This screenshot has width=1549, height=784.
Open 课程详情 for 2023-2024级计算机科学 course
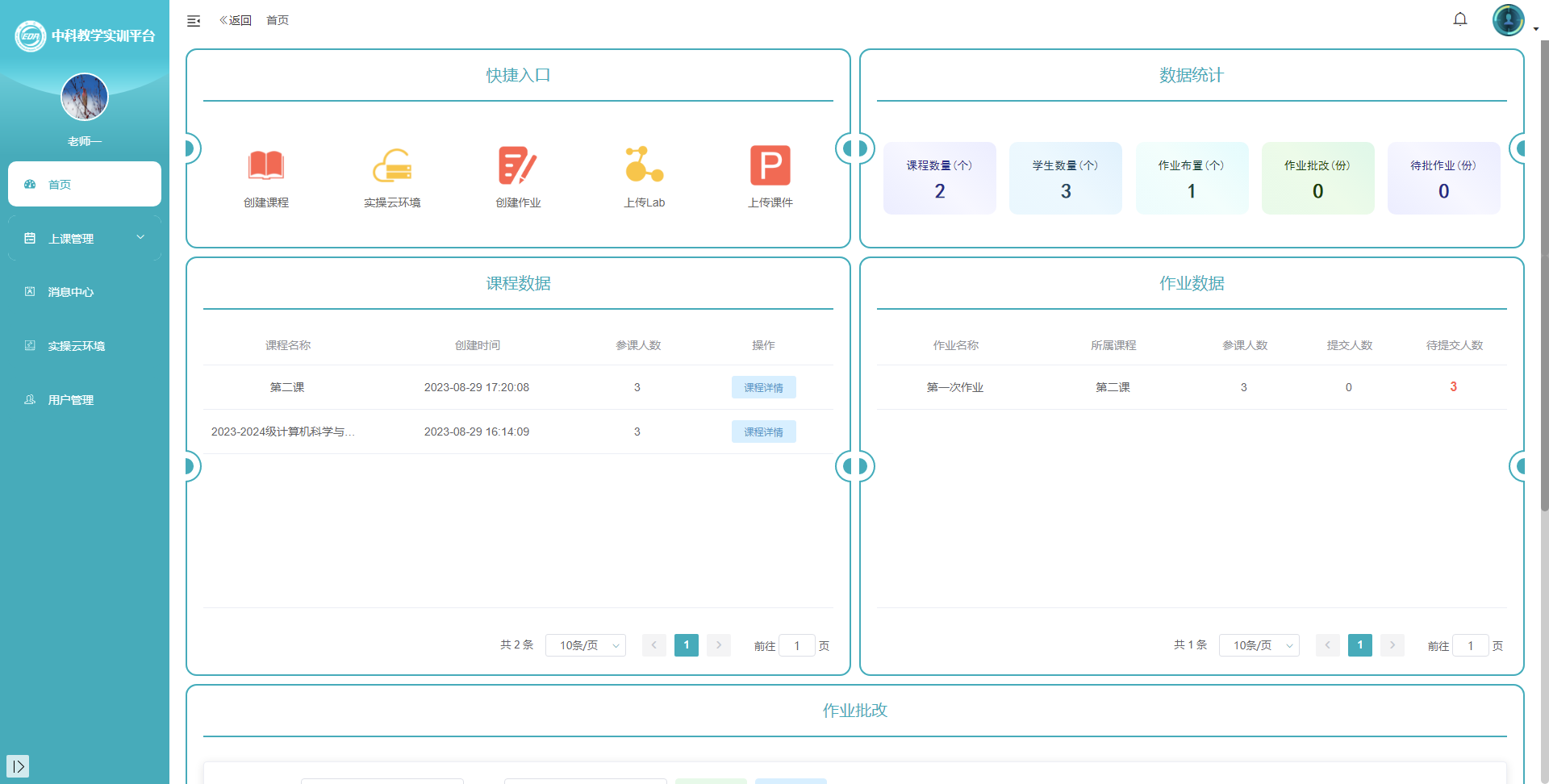click(x=763, y=432)
